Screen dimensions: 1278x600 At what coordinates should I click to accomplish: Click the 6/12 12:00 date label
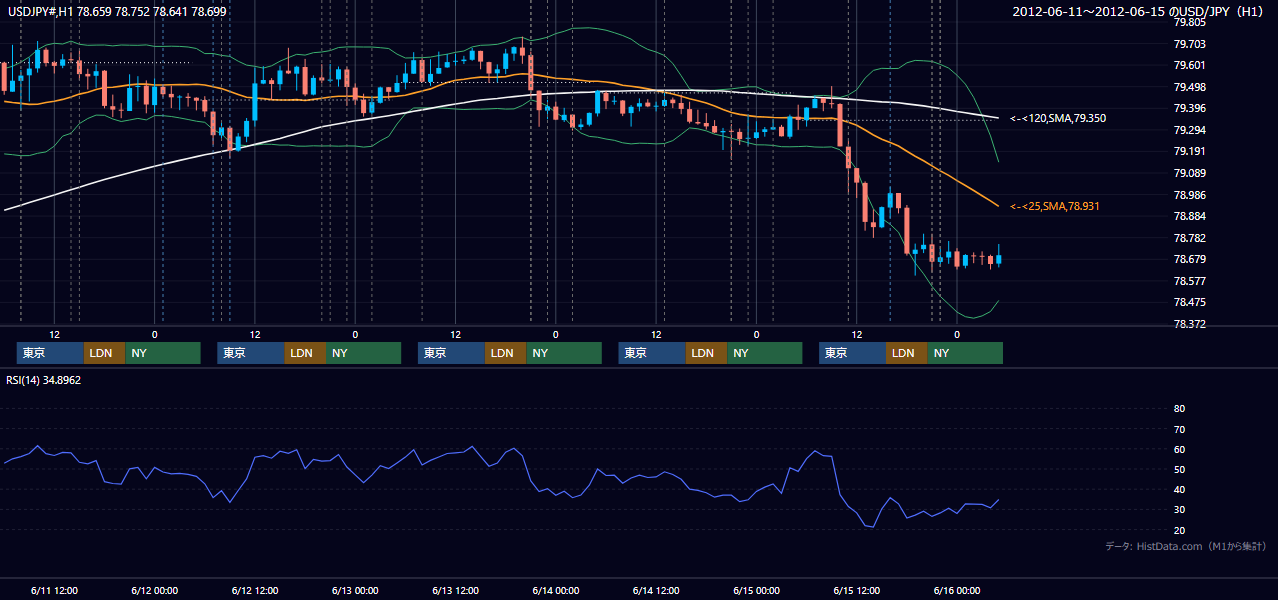(x=254, y=590)
